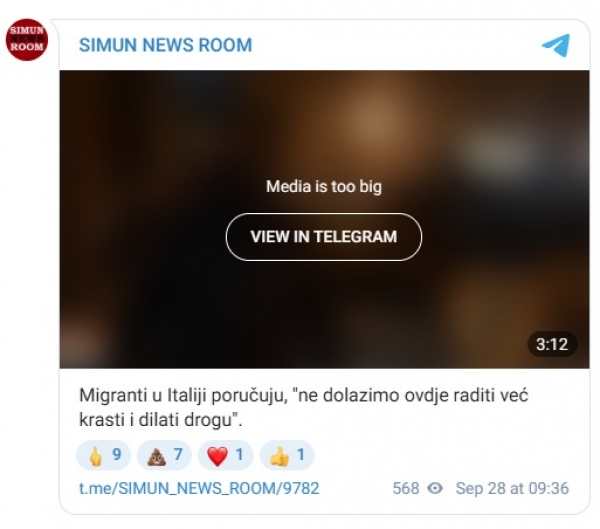Open the t.me/SIMUN_NEWS_ROOM/9782 link

point(199,489)
